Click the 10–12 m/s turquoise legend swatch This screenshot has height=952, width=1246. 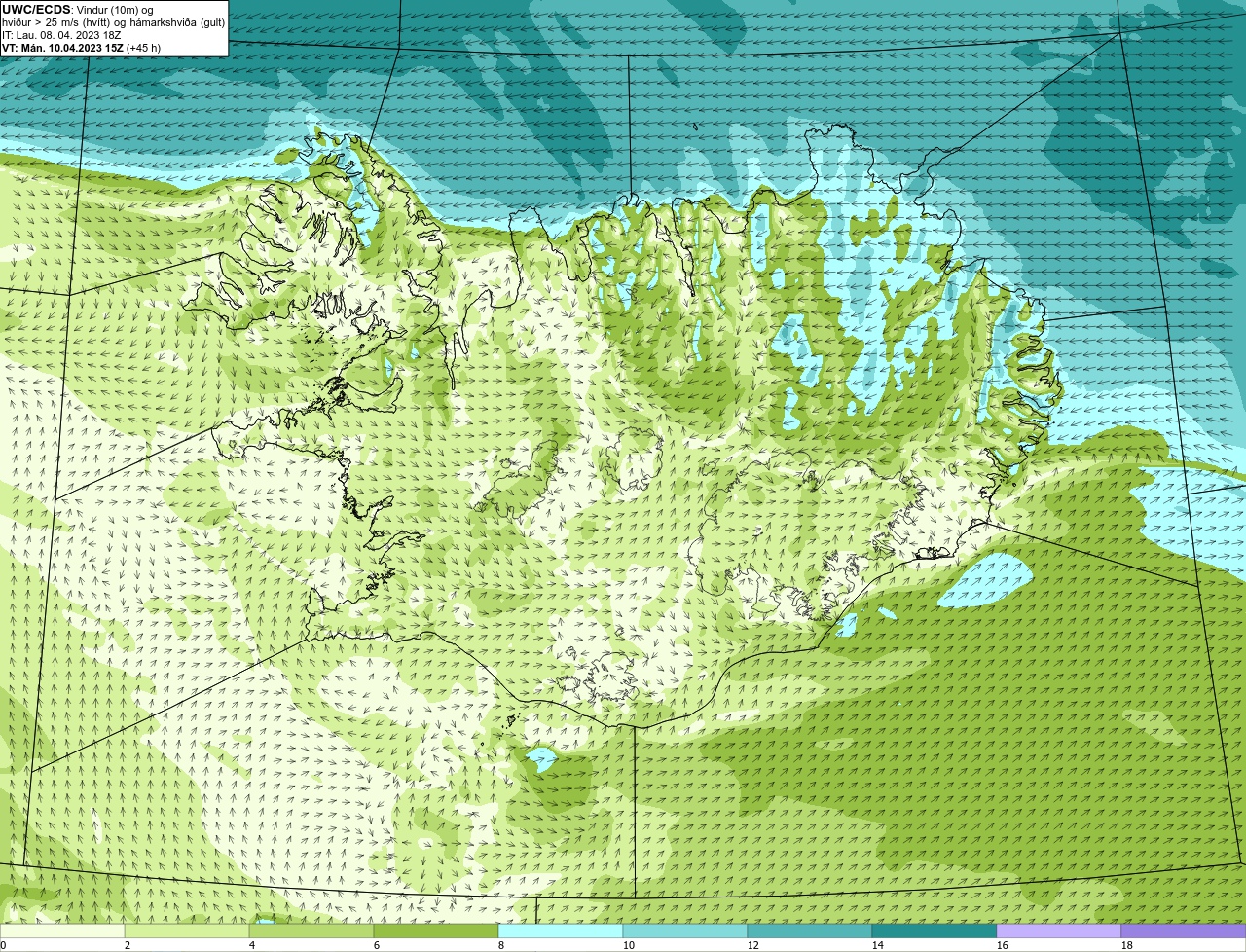685,931
